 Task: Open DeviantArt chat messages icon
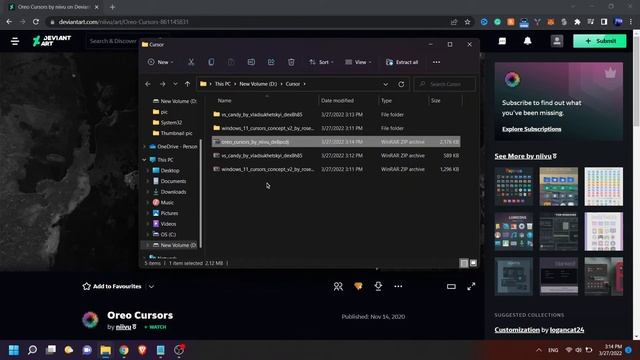pyautogui.click(x=502, y=41)
